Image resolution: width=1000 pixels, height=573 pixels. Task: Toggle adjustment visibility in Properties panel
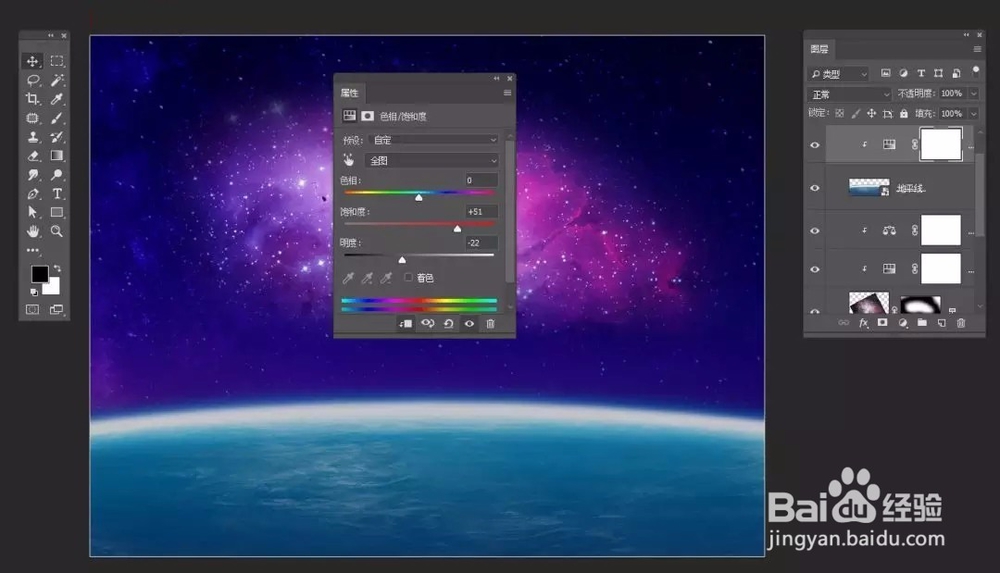click(469, 324)
